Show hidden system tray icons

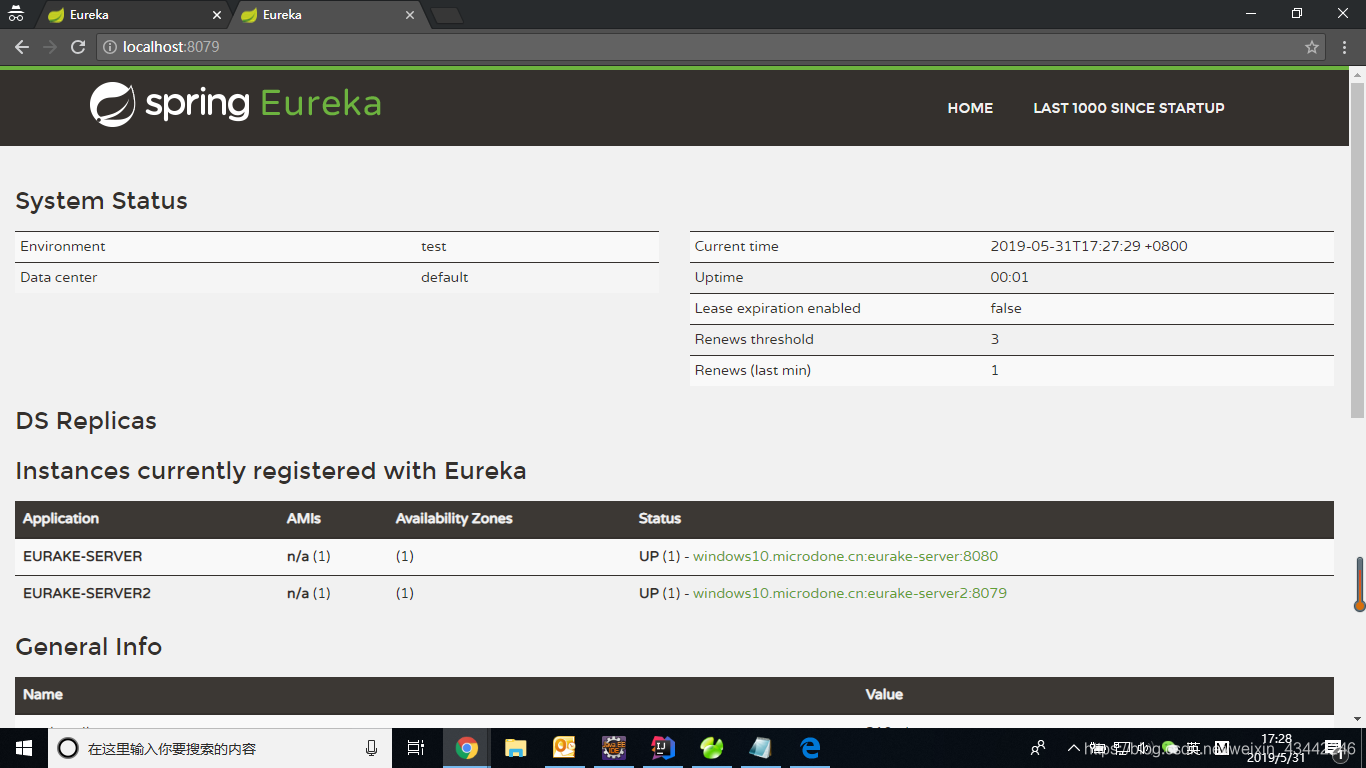[x=1074, y=748]
